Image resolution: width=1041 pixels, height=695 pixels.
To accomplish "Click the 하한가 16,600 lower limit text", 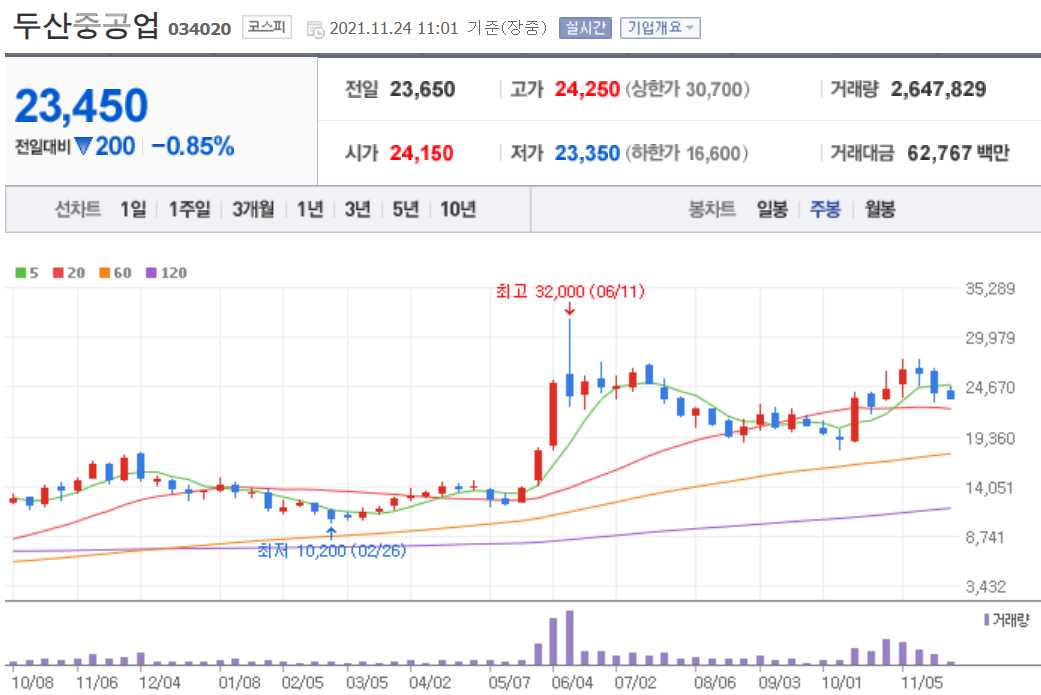I will click(x=686, y=153).
